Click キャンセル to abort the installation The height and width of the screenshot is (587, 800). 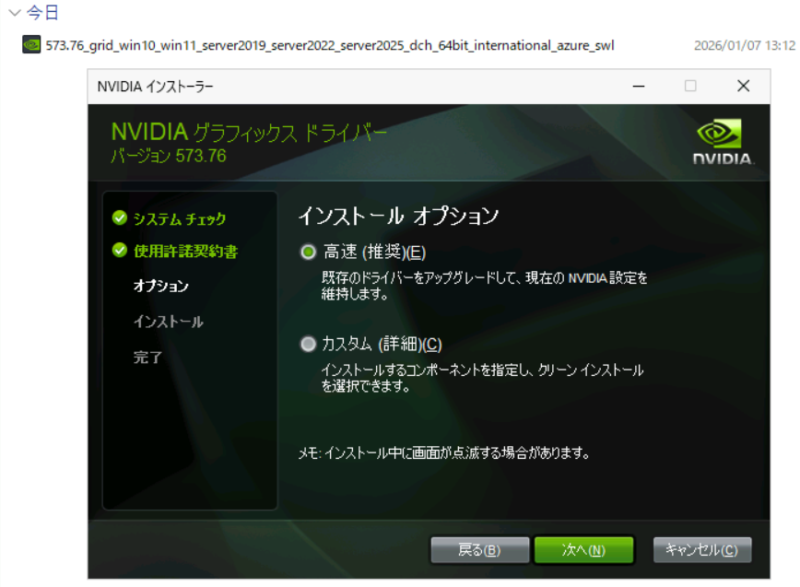[x=703, y=549]
